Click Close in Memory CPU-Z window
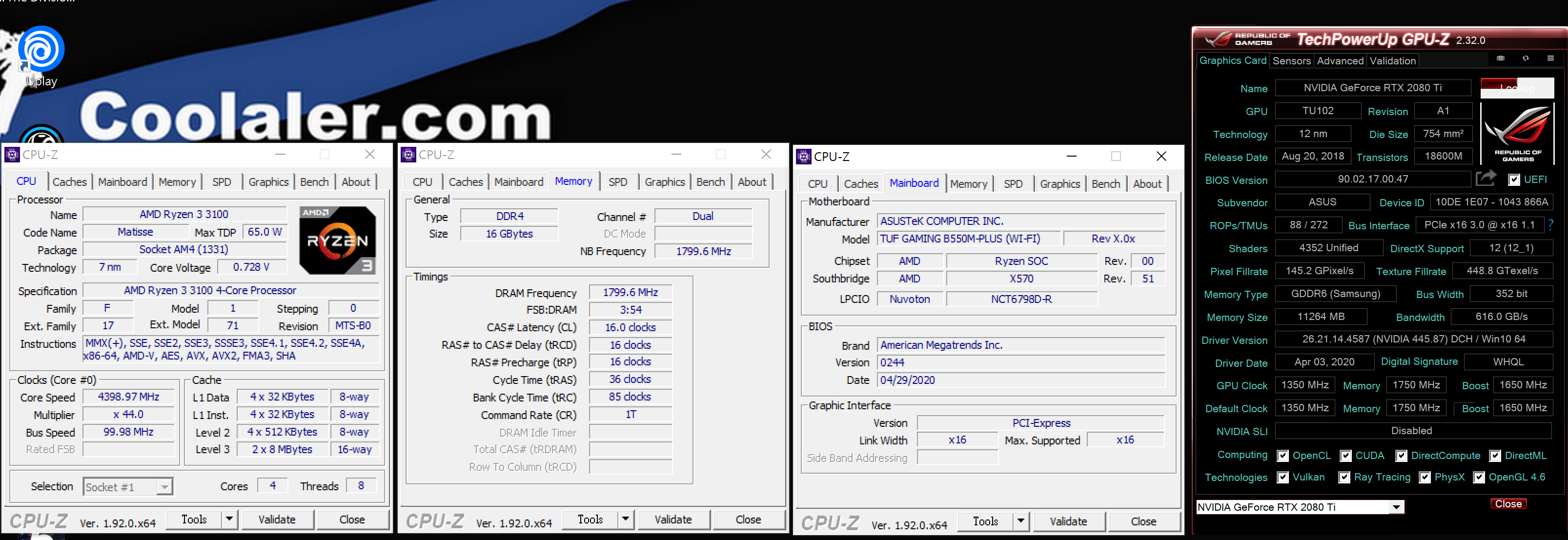Screen dimensions: 1568x540 pyautogui.click(x=748, y=520)
